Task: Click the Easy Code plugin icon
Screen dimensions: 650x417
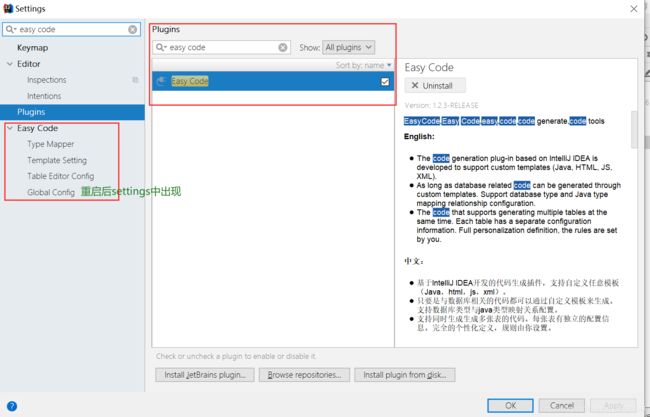Action: click(162, 81)
